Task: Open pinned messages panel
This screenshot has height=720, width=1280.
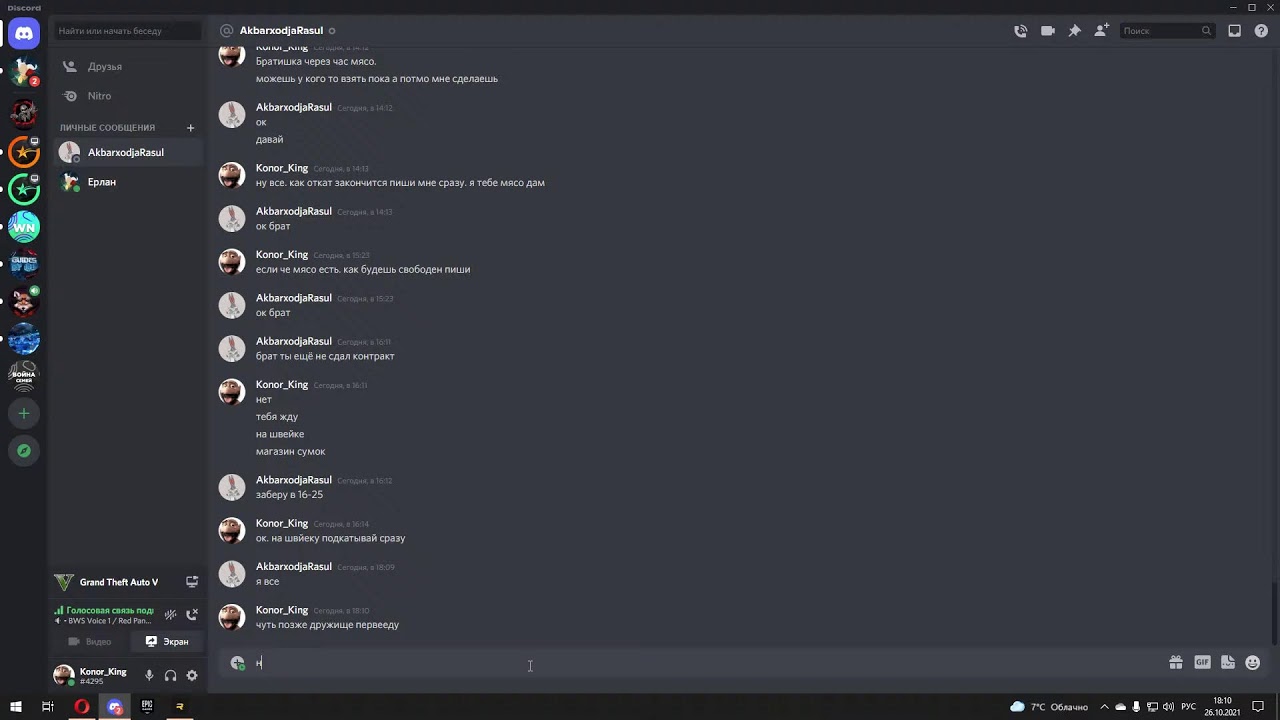Action: point(1074,31)
